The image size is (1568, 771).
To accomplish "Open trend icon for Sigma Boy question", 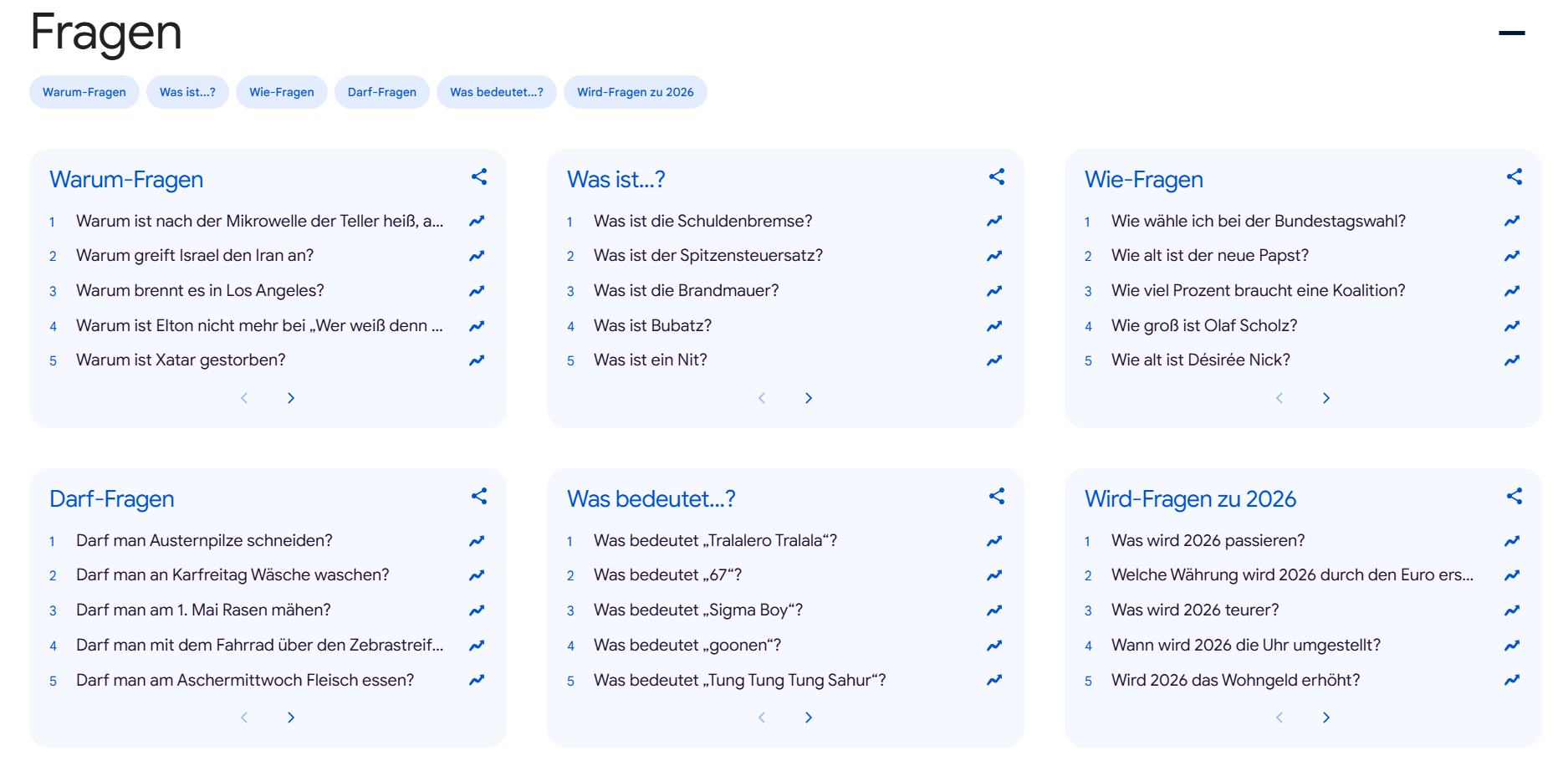I will coord(993,610).
